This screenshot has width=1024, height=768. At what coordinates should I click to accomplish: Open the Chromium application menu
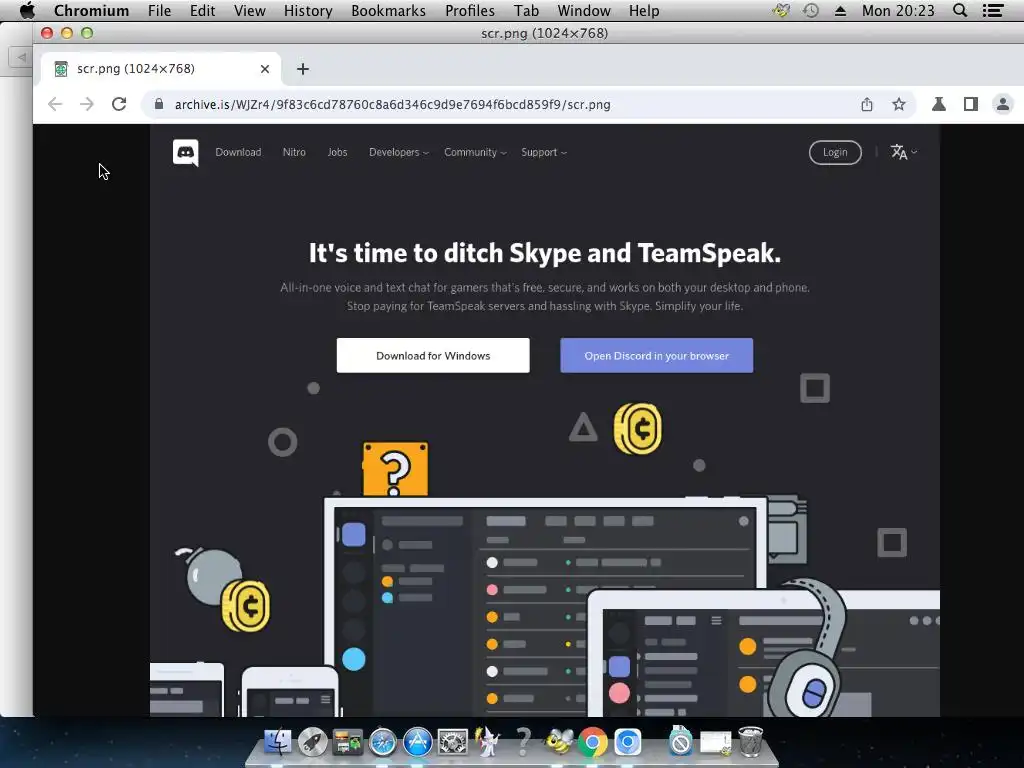tap(91, 11)
